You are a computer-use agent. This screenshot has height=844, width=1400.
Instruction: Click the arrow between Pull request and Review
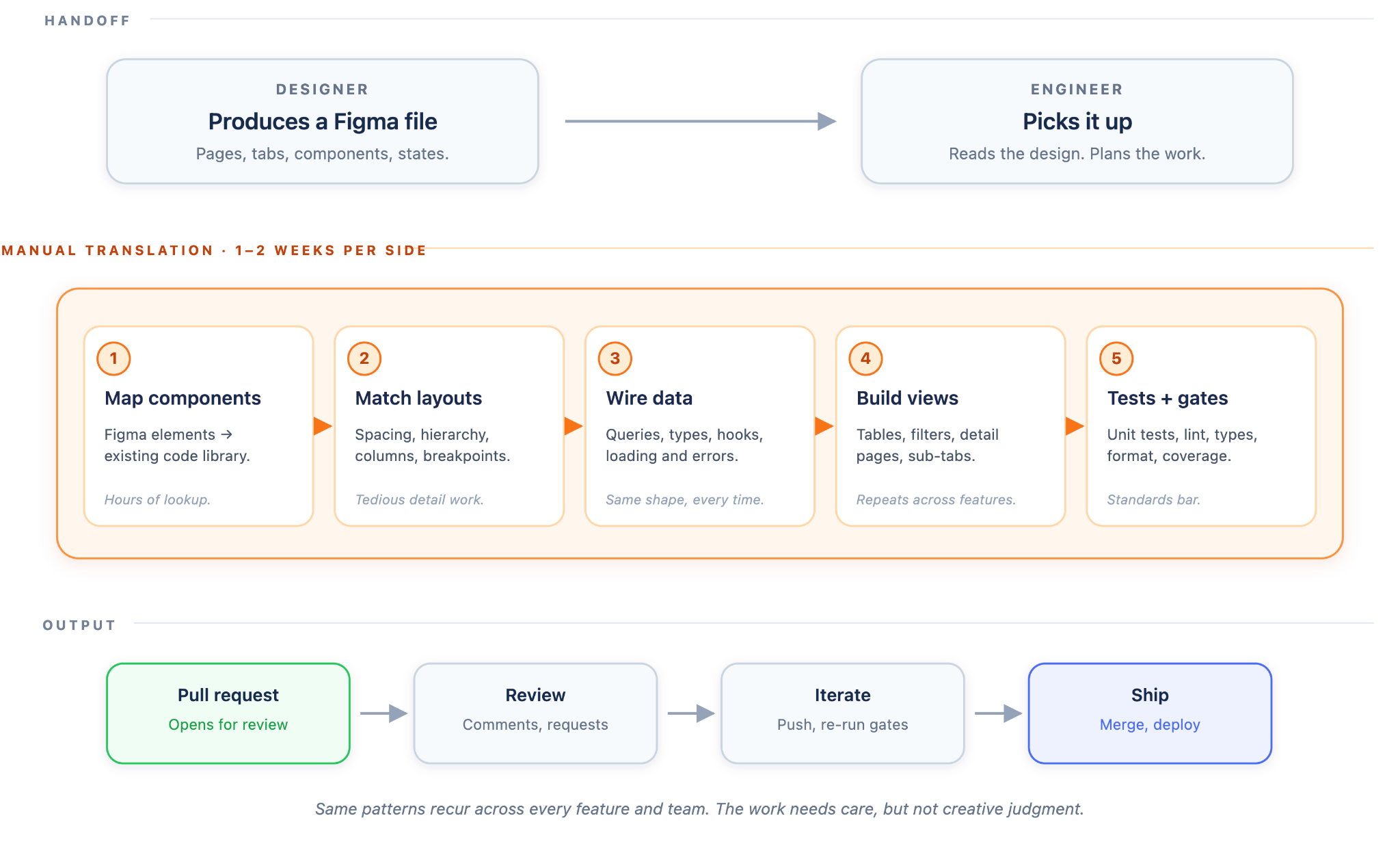[x=383, y=713]
